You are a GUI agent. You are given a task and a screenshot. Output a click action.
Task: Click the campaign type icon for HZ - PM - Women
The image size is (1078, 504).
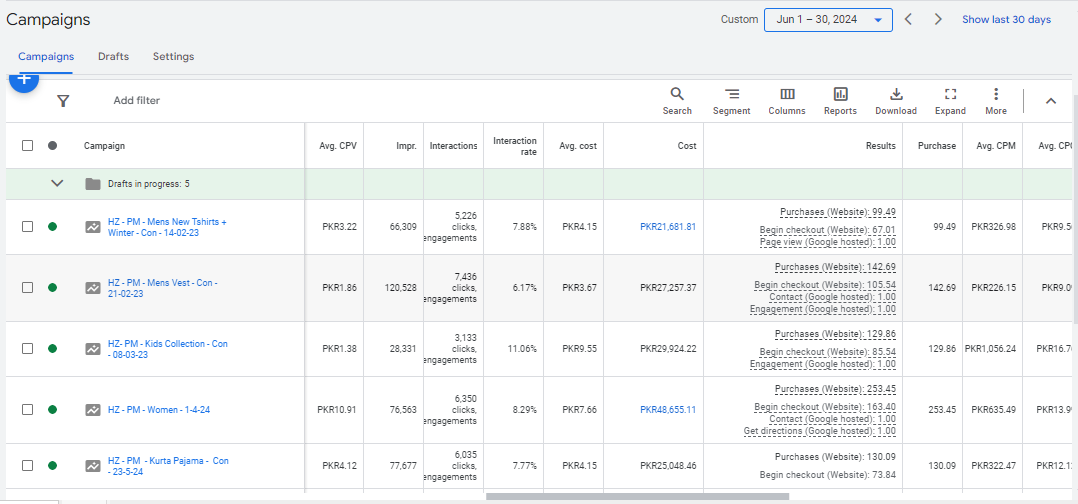click(x=93, y=410)
